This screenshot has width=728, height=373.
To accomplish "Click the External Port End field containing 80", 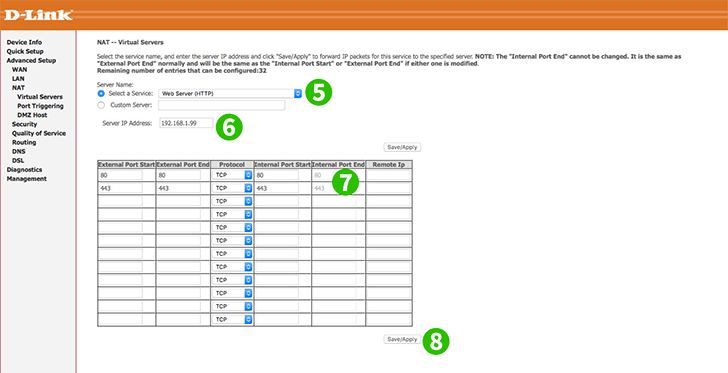I will coord(179,175).
